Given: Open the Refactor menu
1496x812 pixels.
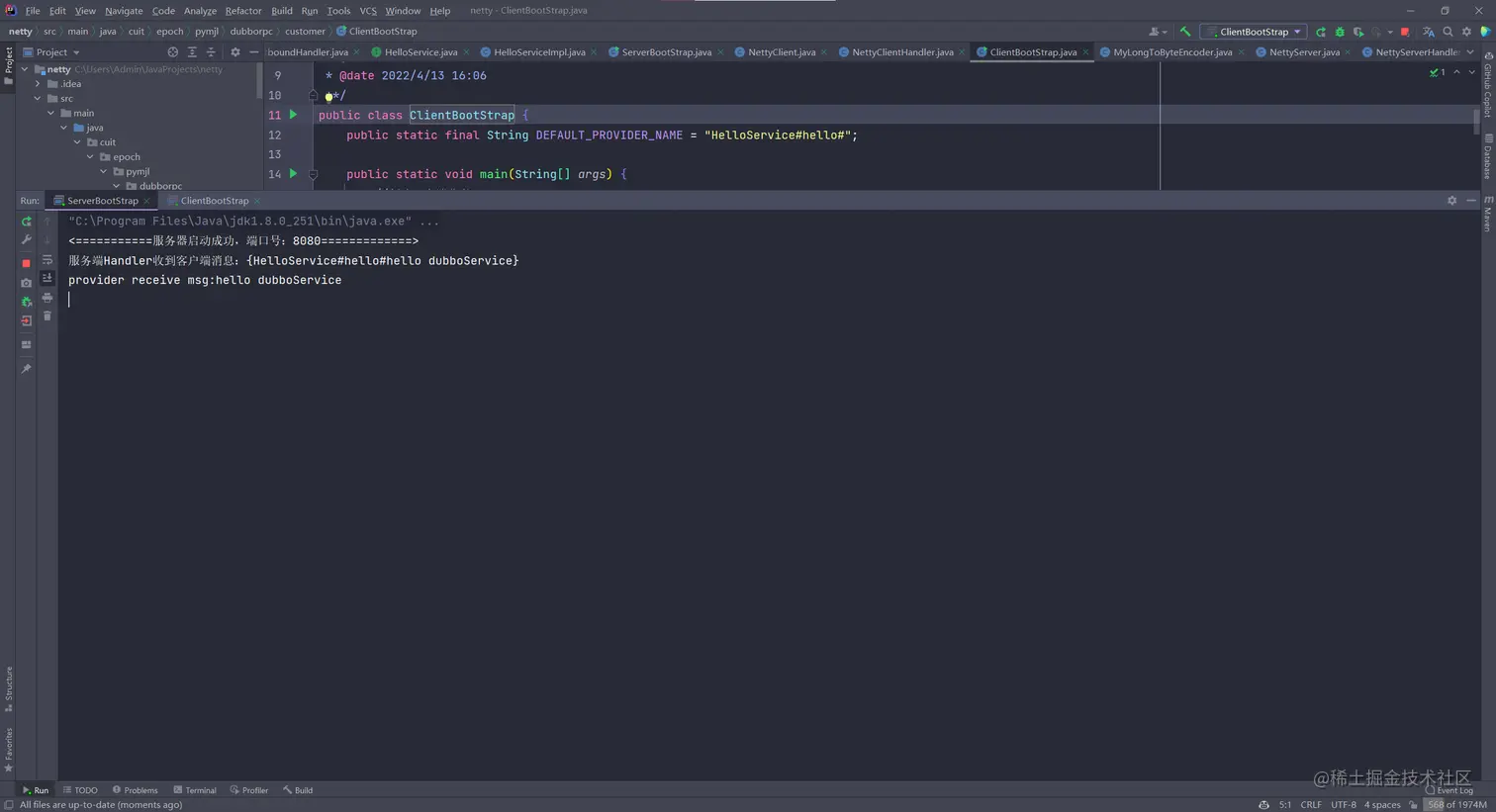Looking at the screenshot, I should pos(243,11).
